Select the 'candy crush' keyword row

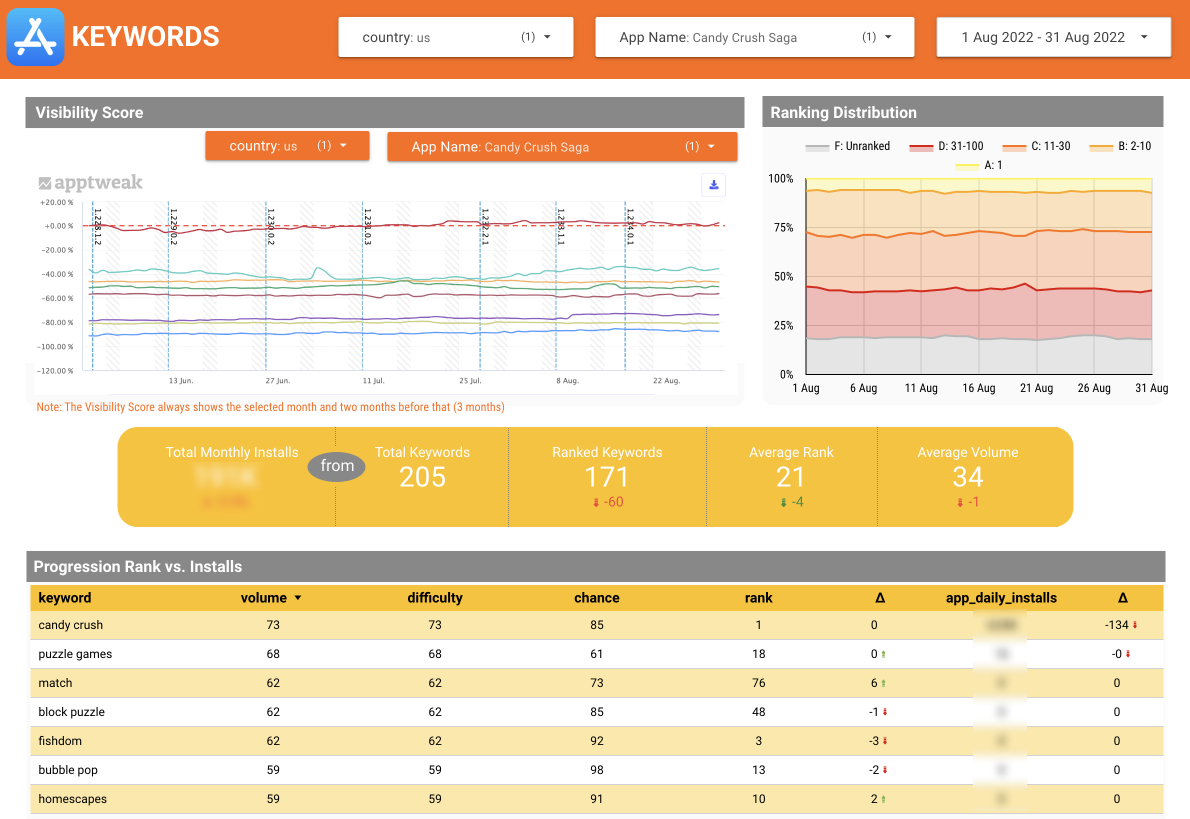point(596,625)
